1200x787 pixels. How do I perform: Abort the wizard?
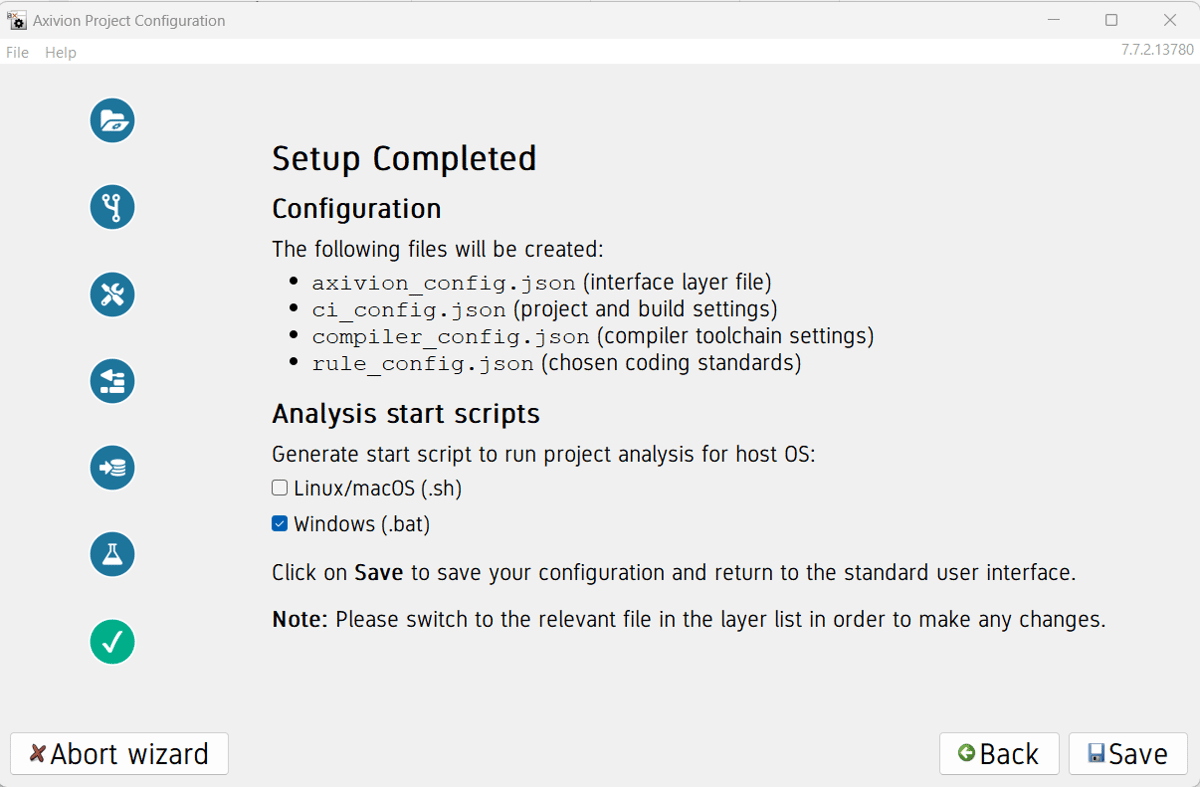(119, 754)
